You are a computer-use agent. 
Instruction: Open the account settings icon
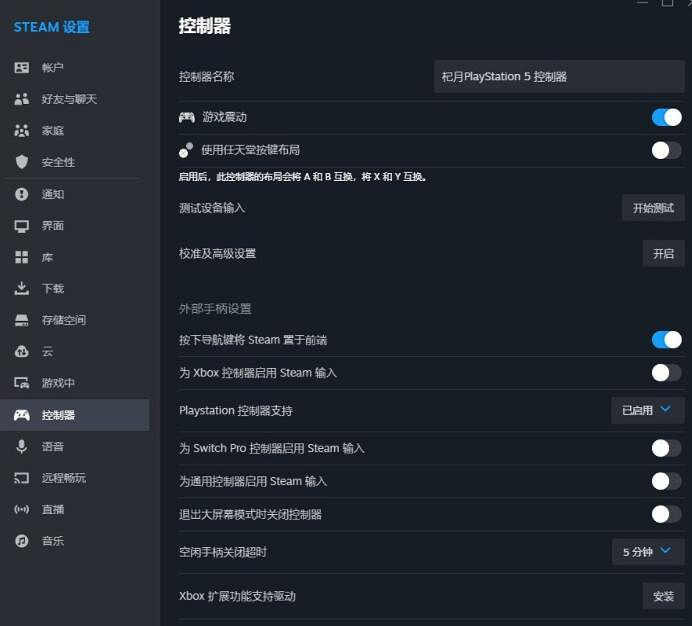22,68
